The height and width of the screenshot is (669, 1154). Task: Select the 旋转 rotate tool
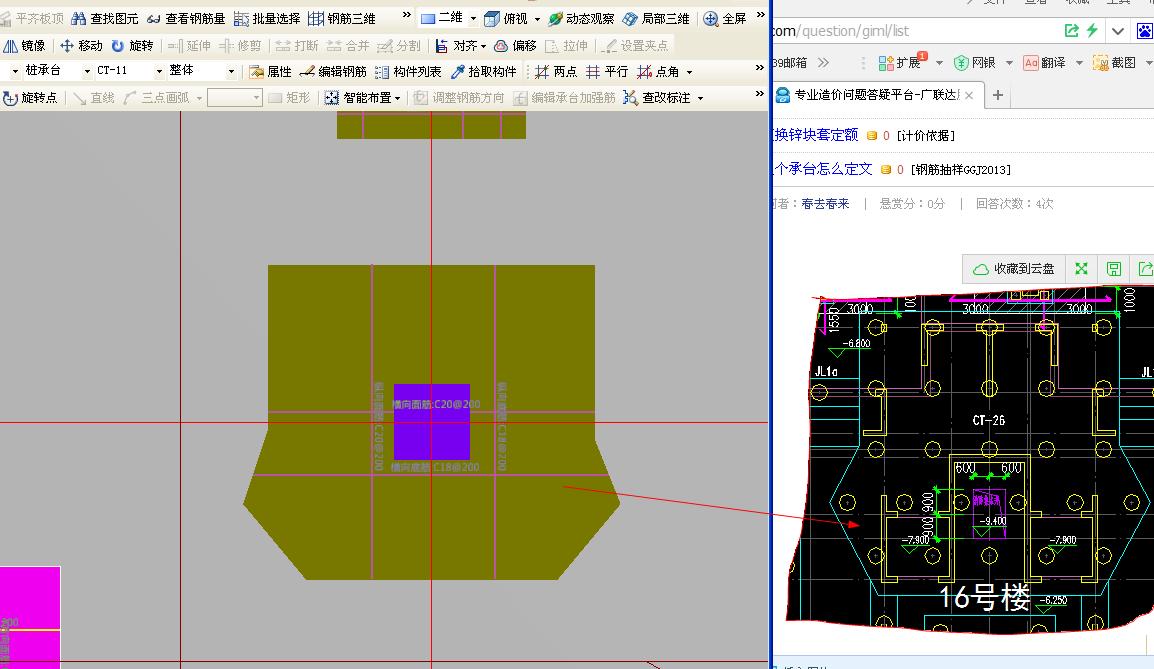132,46
